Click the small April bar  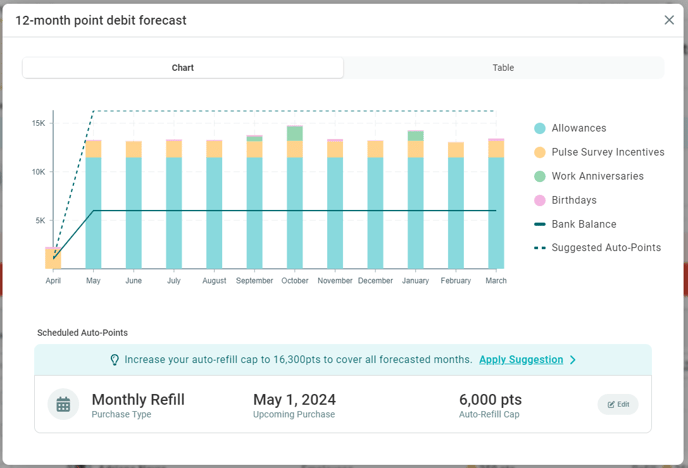point(53,259)
